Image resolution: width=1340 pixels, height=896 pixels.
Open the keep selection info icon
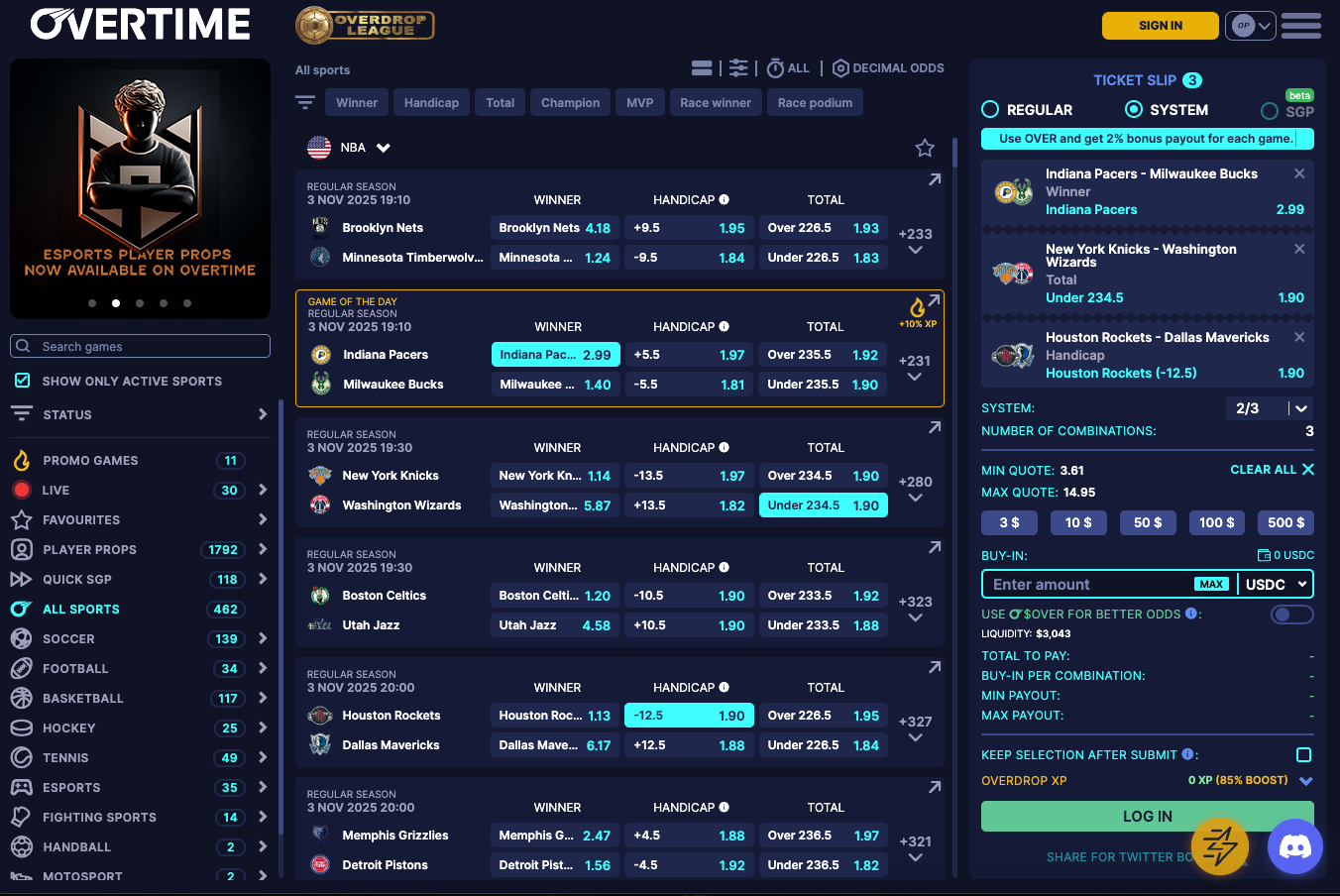[1186, 754]
